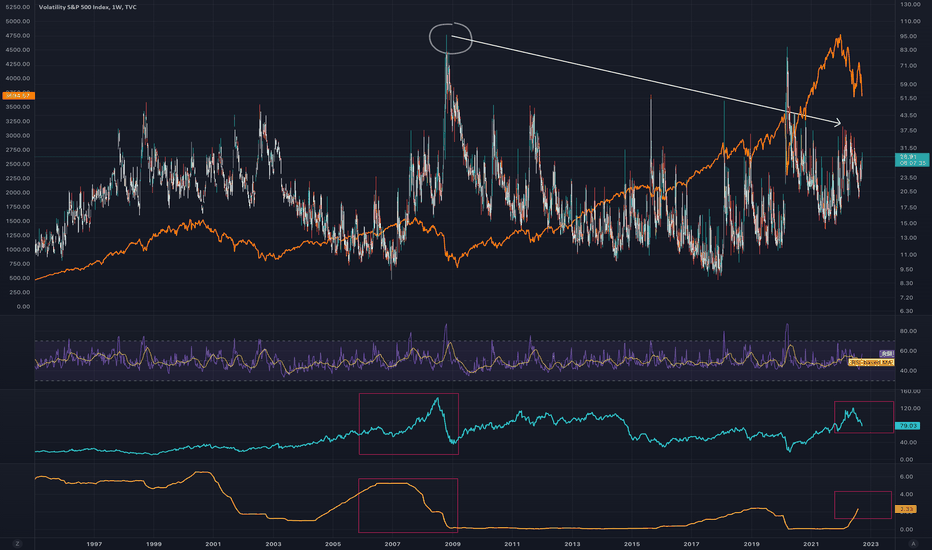Click the 2013 year label on time axis

coord(572,543)
